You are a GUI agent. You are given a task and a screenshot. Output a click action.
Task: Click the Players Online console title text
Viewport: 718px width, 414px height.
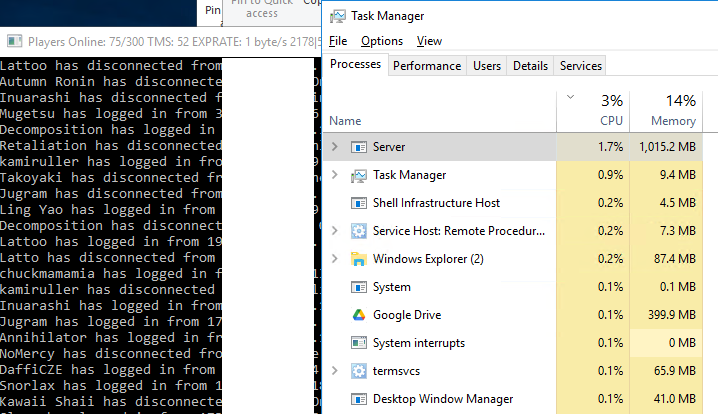point(174,42)
